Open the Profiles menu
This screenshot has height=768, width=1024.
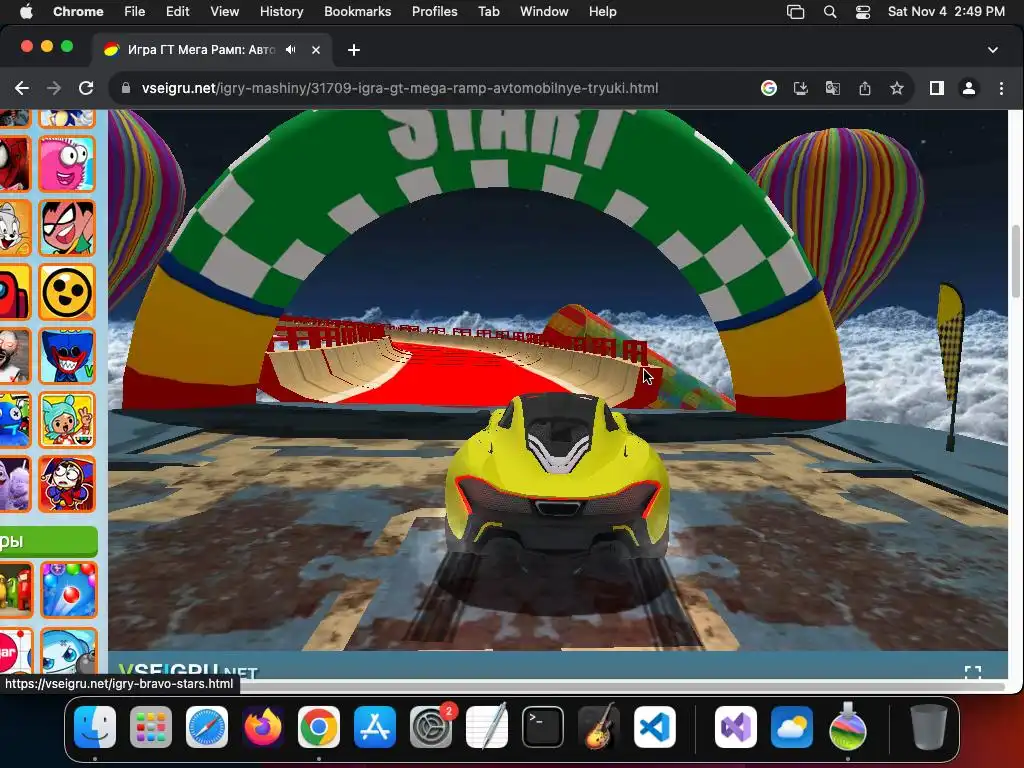(434, 12)
